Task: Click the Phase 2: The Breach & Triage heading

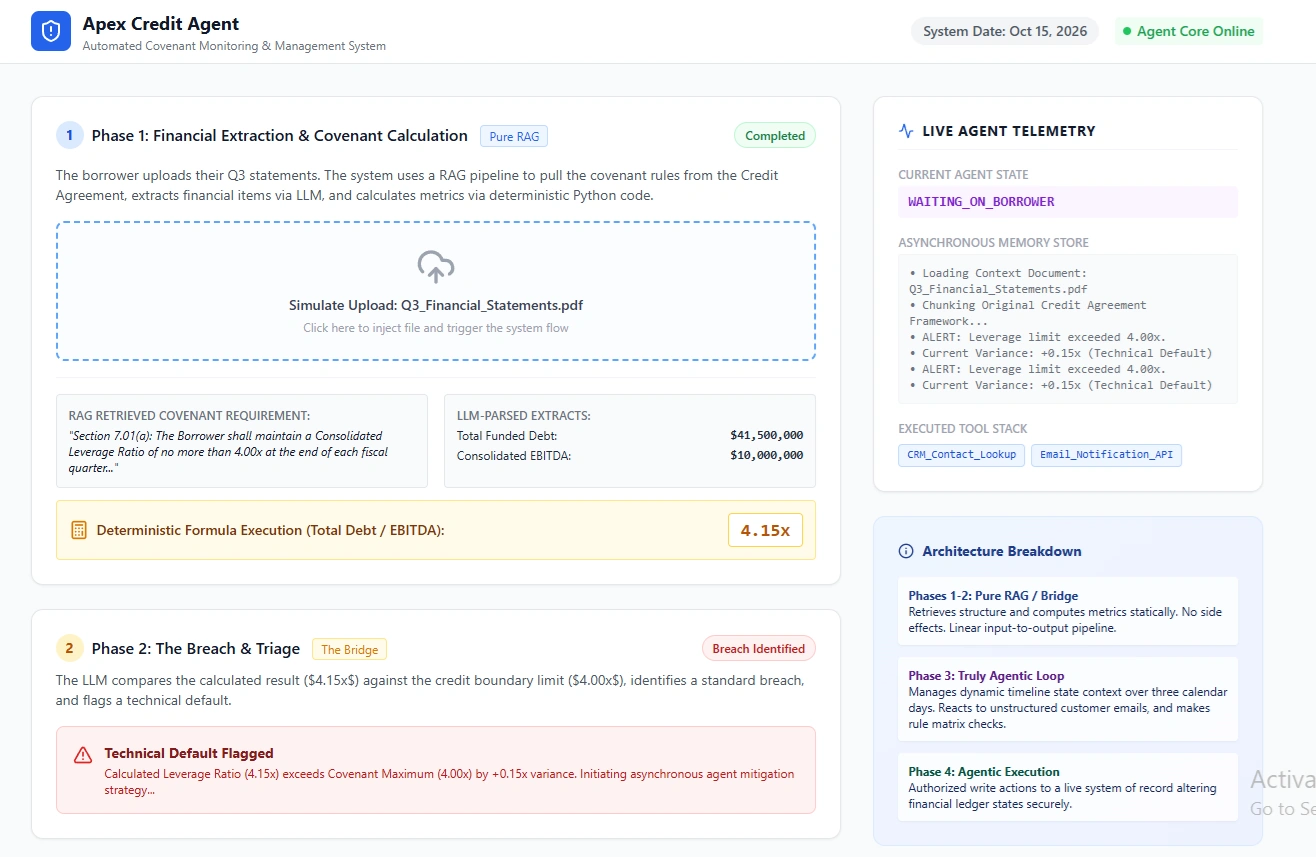Action: pyautogui.click(x=196, y=649)
